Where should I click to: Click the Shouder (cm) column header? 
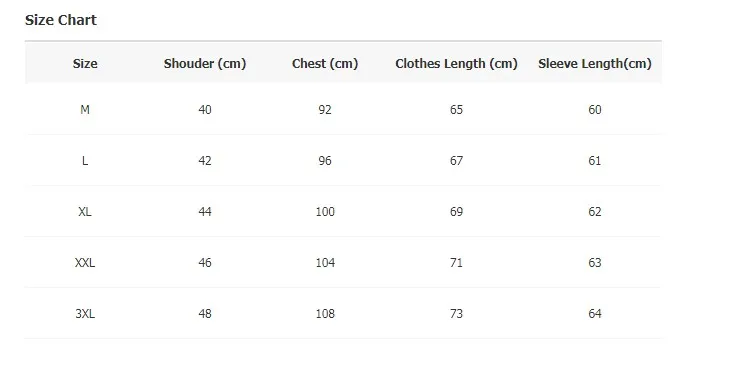click(205, 63)
